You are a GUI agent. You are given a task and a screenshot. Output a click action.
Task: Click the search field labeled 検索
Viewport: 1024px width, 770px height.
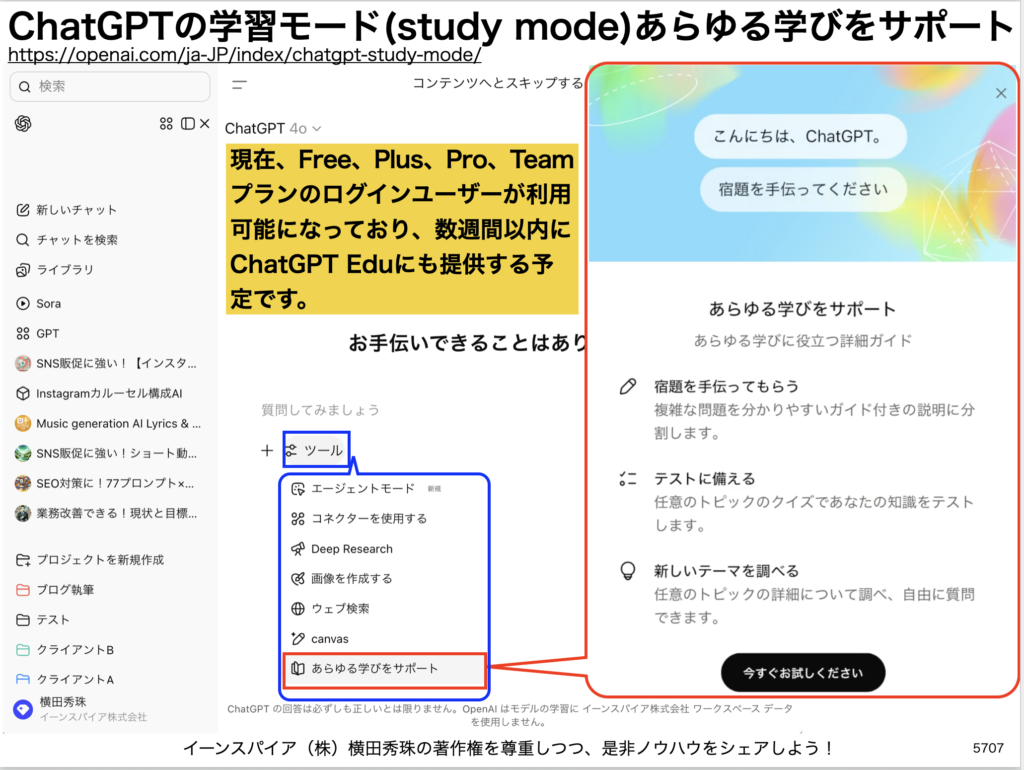pyautogui.click(x=110, y=86)
